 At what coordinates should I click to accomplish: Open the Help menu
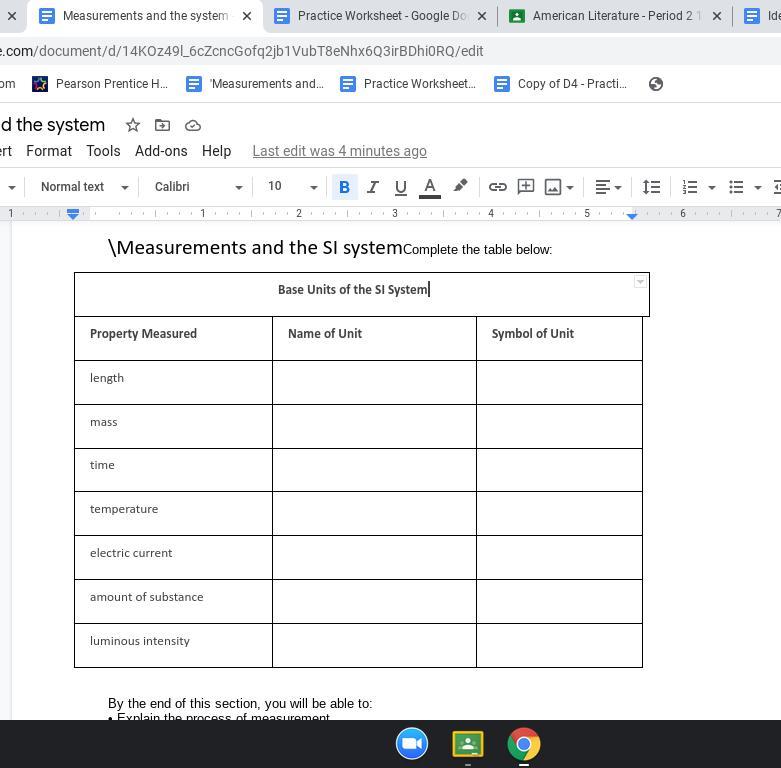tap(216, 151)
